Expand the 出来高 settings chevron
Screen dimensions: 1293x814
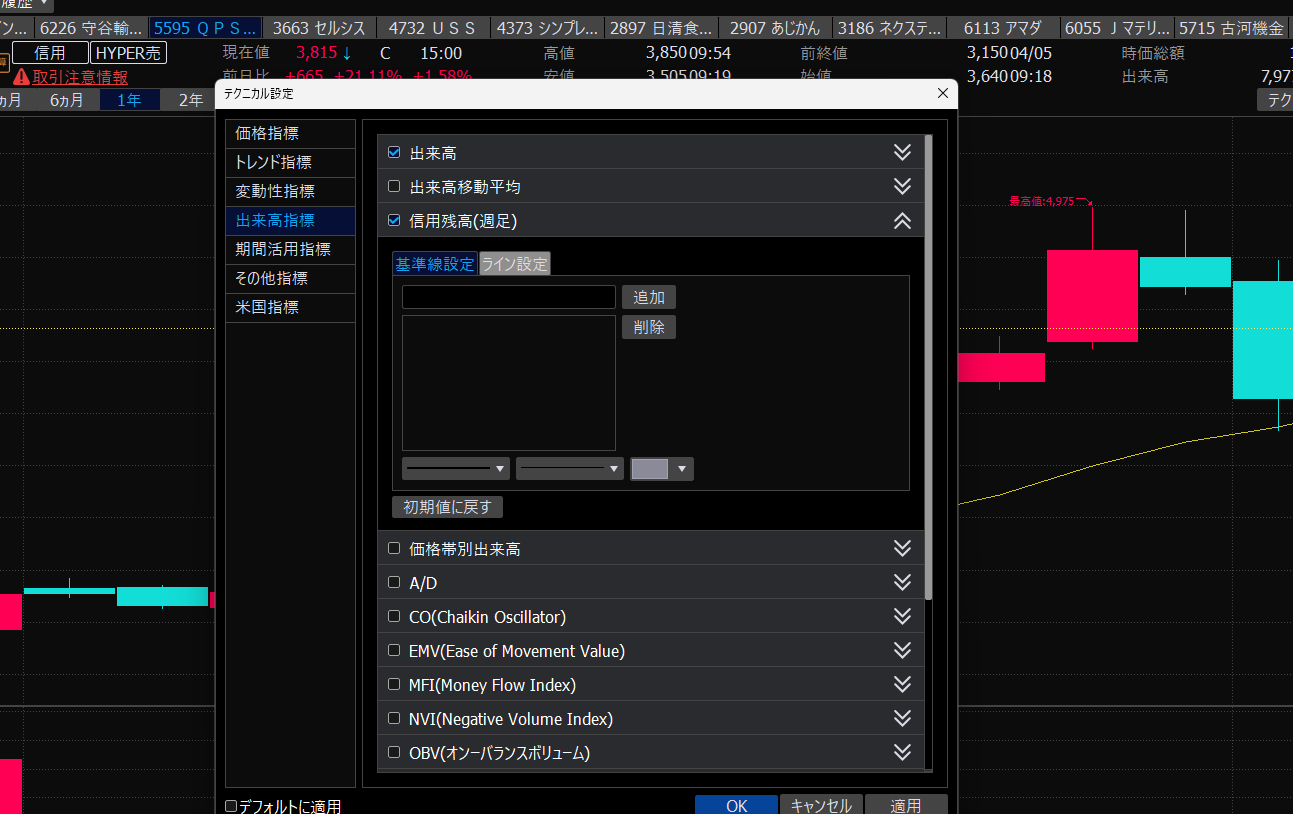(902, 152)
